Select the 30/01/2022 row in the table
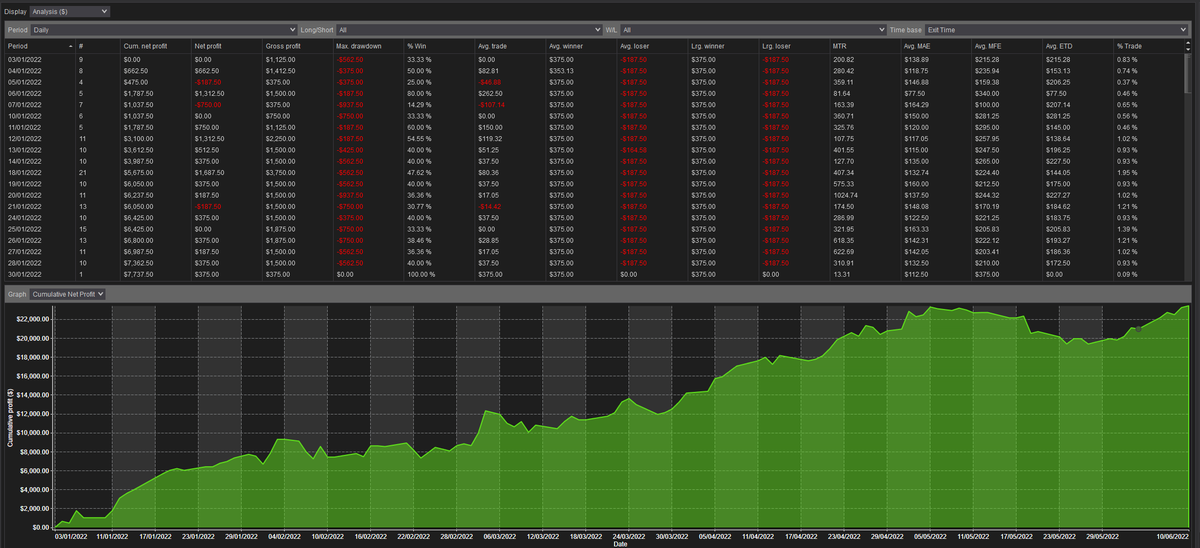Screen dimensions: 1200x548 point(595,274)
